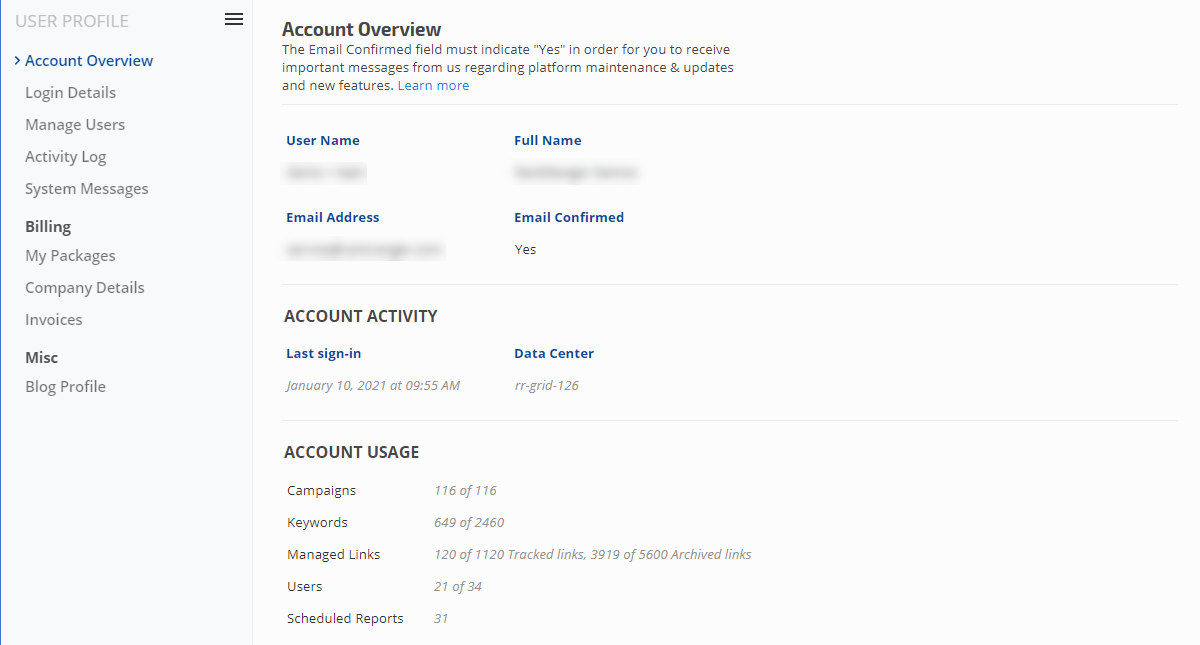
Task: Open Manage Users section
Action: (x=75, y=125)
